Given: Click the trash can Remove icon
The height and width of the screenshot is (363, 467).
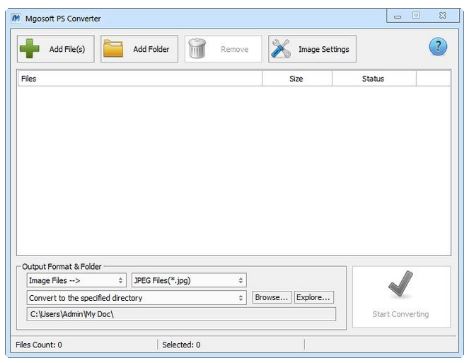Looking at the screenshot, I should click(x=197, y=49).
